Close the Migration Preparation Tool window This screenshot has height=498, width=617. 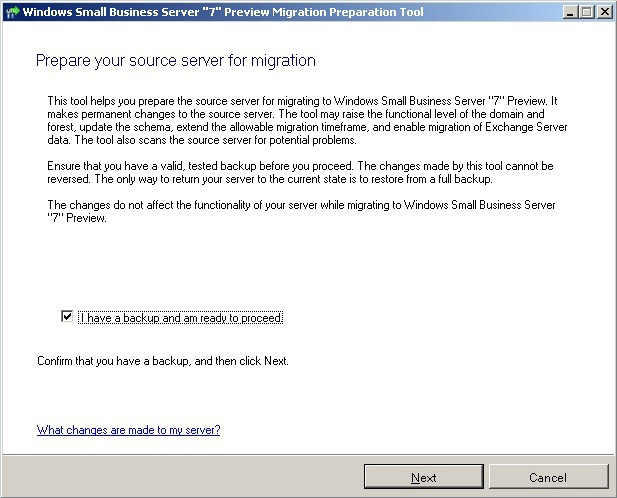coord(603,12)
